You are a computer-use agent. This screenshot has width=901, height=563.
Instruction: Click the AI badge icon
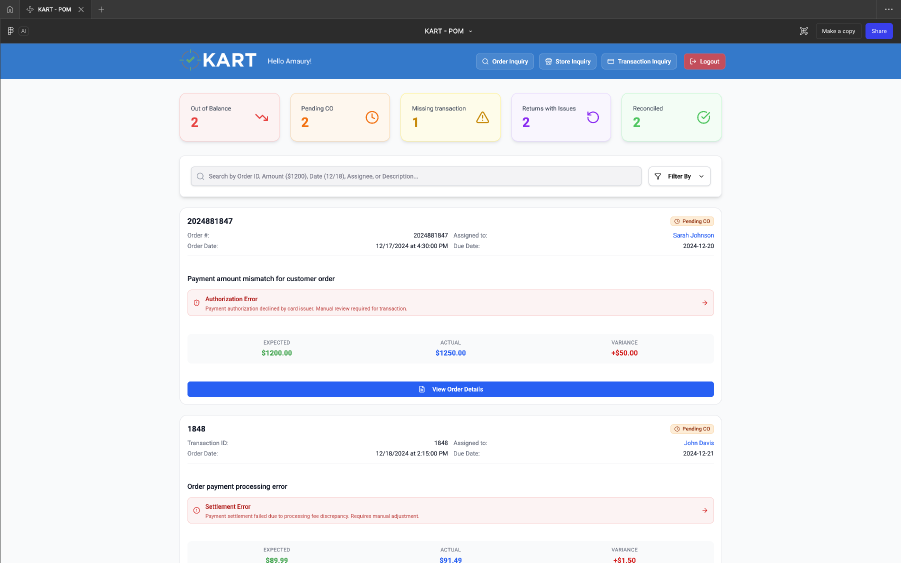pos(24,31)
